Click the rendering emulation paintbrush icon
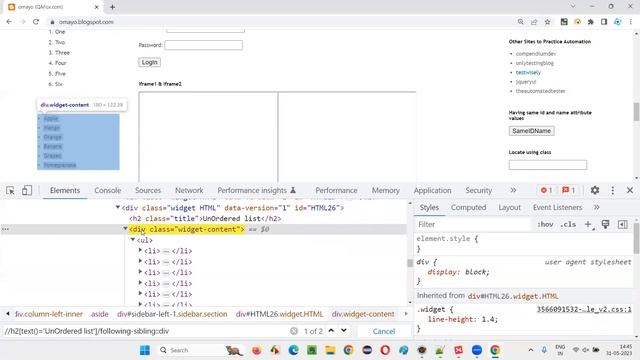640x360 pixels. (x=605, y=224)
